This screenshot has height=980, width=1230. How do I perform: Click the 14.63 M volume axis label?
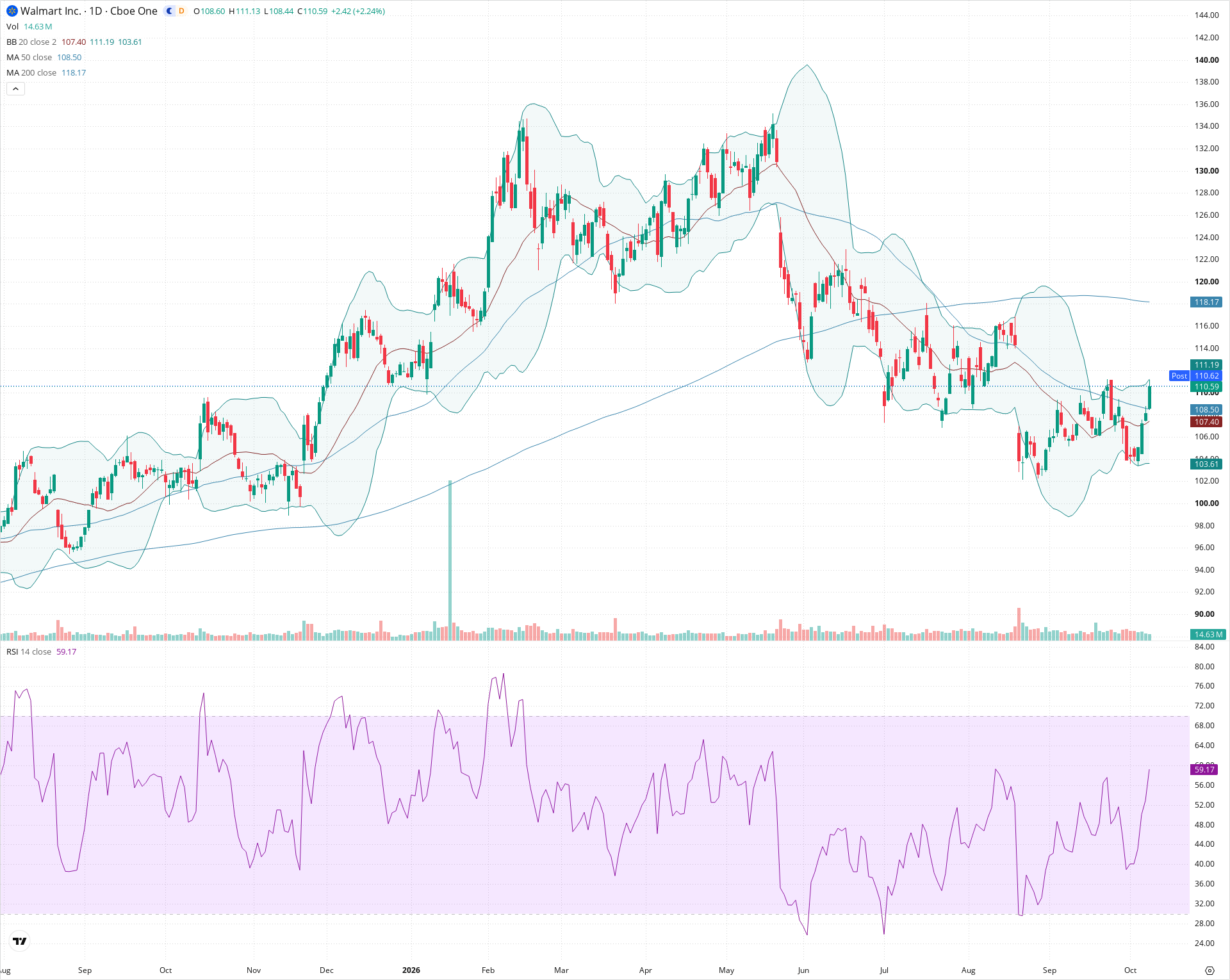pos(1208,635)
